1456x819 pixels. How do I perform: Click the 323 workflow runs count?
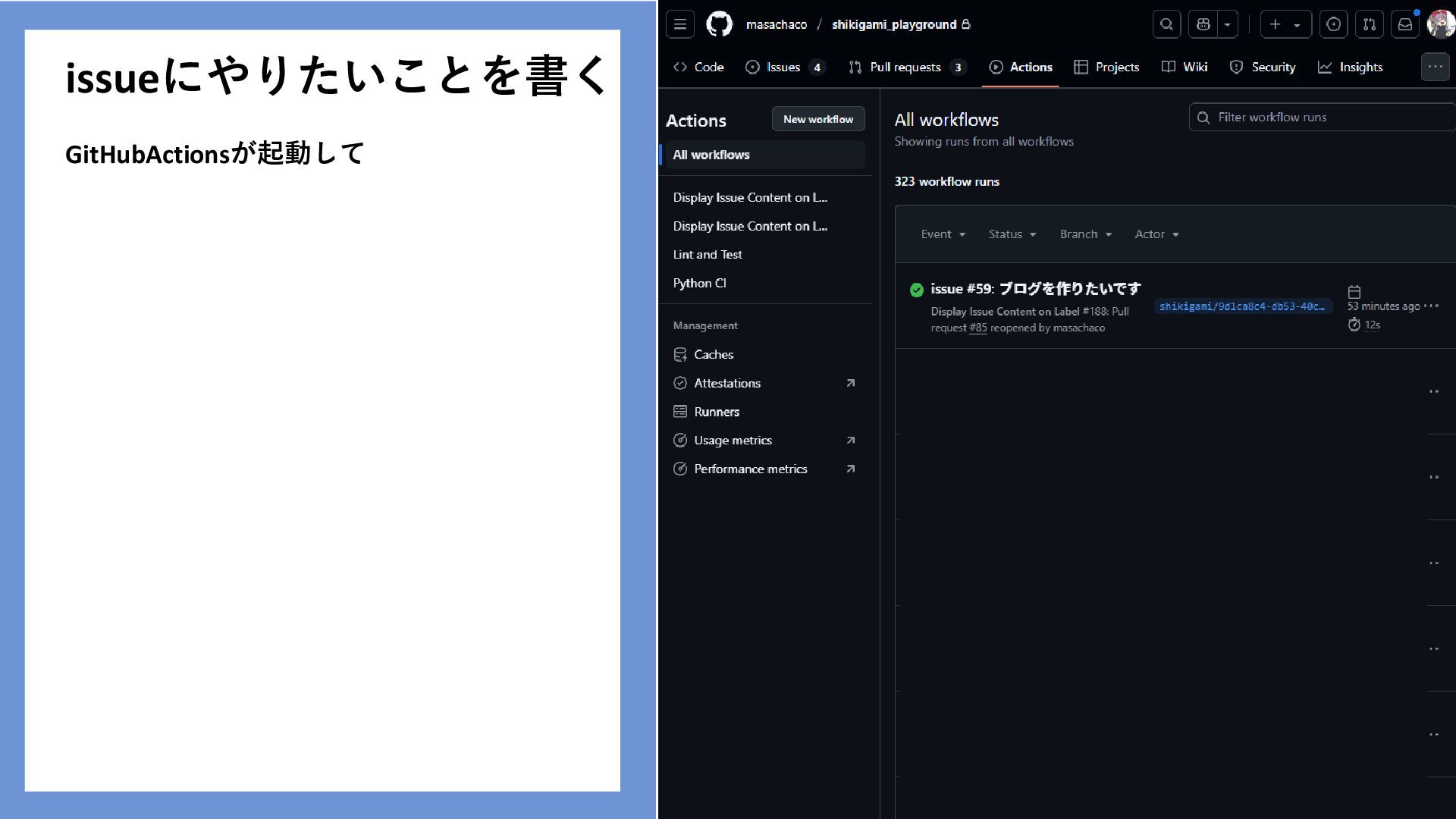coord(946,181)
